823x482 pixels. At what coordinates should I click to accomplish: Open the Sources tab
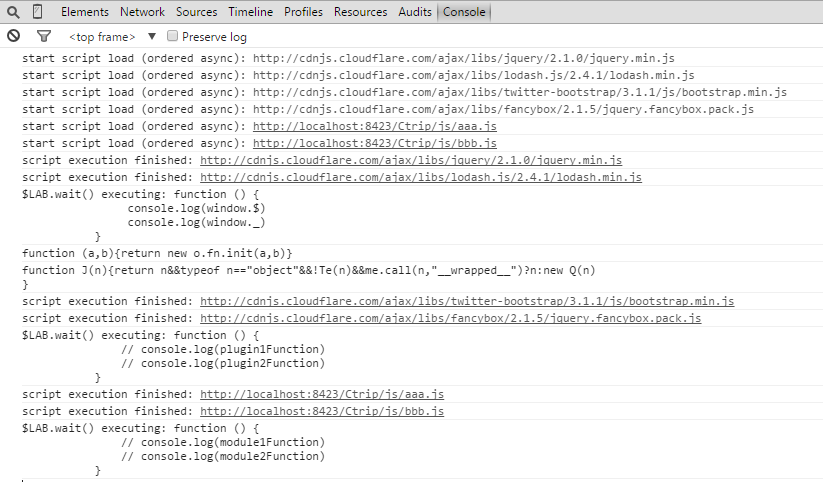[x=196, y=12]
